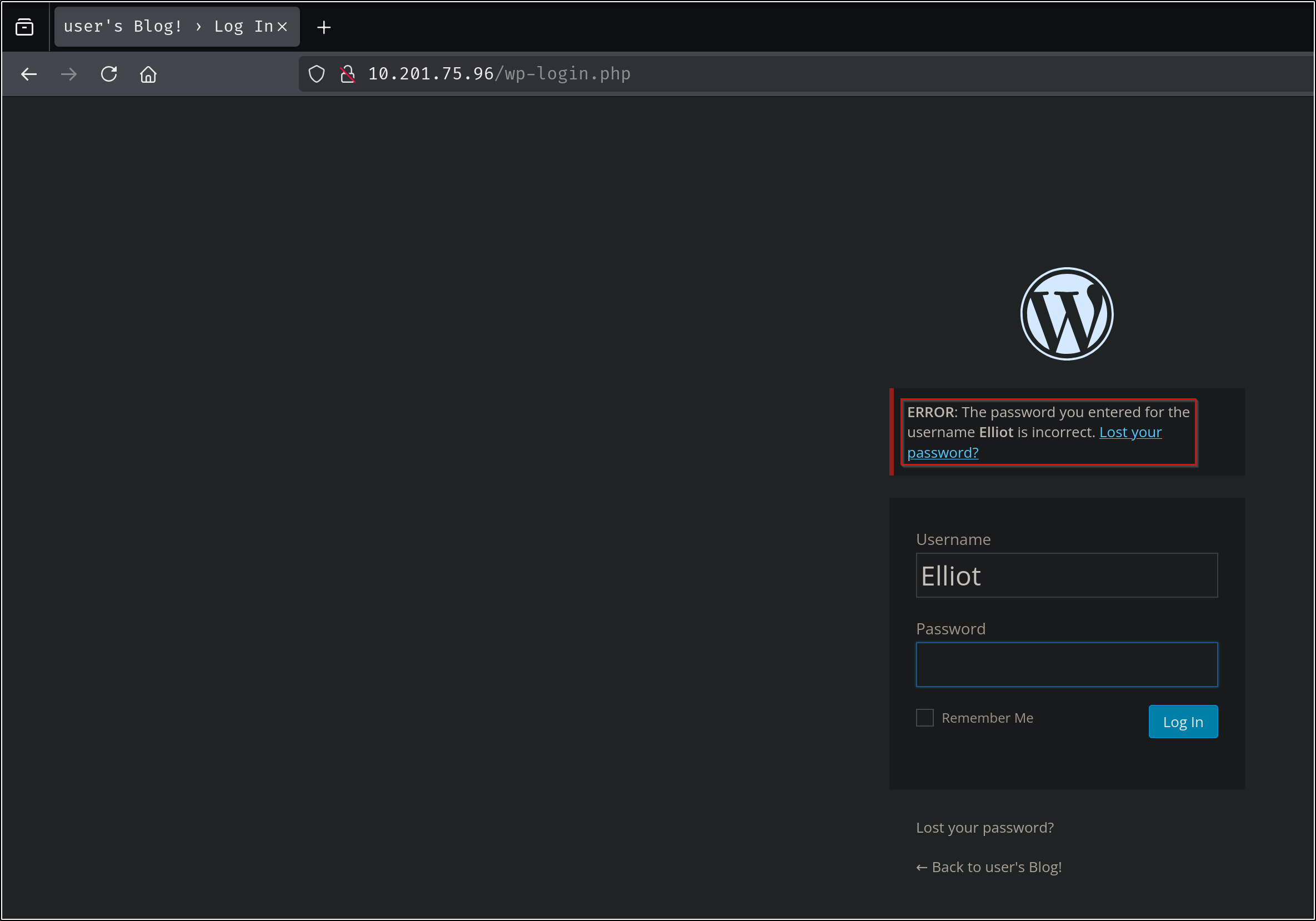Viewport: 1316px width, 921px height.
Task: Reload the current page
Action: click(x=109, y=74)
